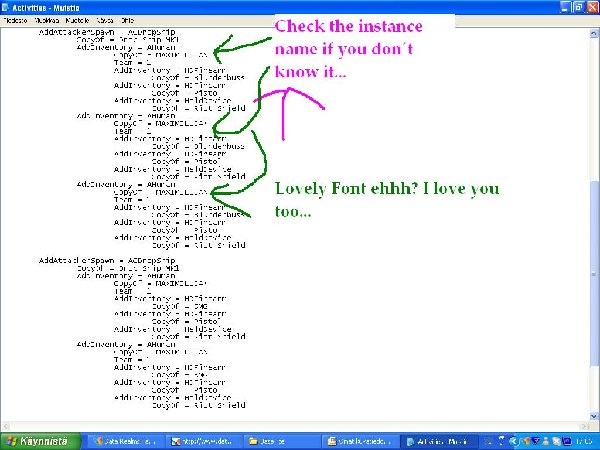
Task: Open the Tiedosto menu
Action: pyautogui.click(x=15, y=20)
